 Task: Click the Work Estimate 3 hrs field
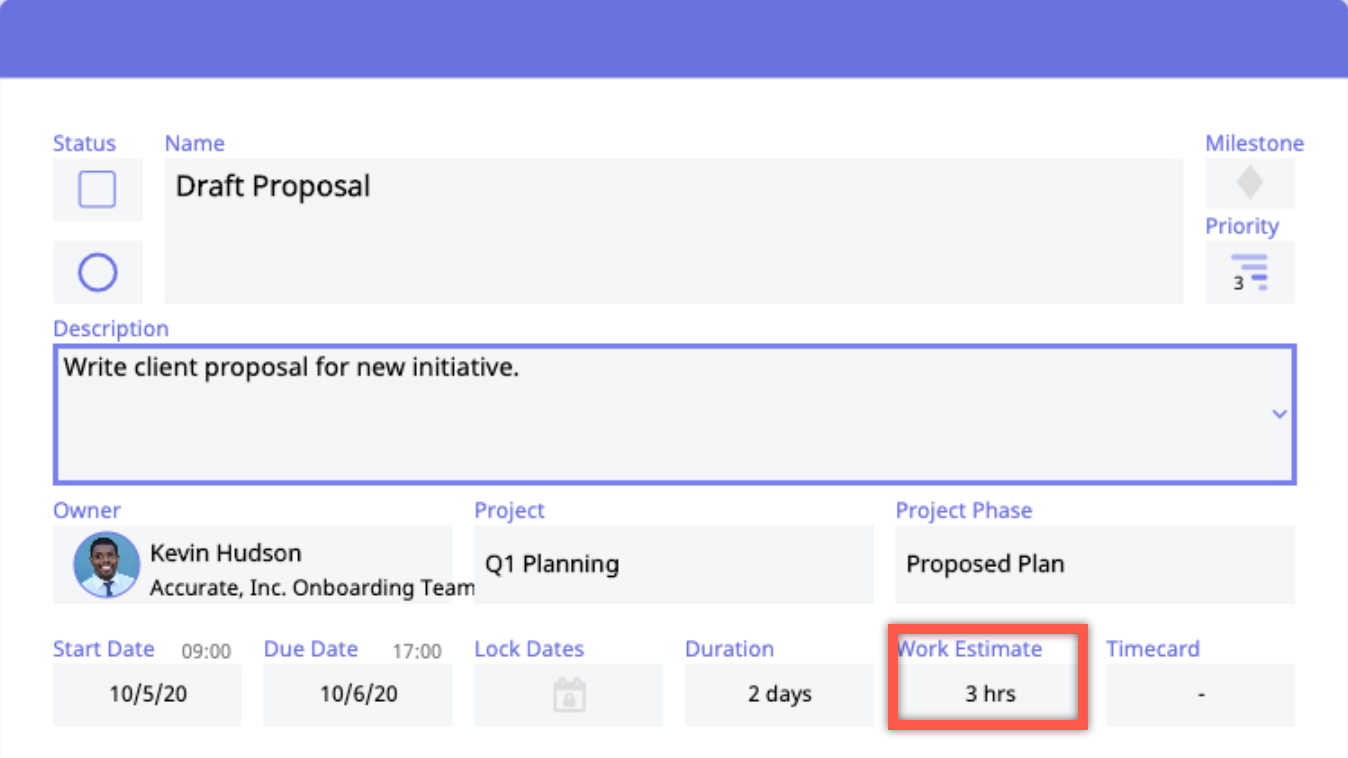pos(989,694)
